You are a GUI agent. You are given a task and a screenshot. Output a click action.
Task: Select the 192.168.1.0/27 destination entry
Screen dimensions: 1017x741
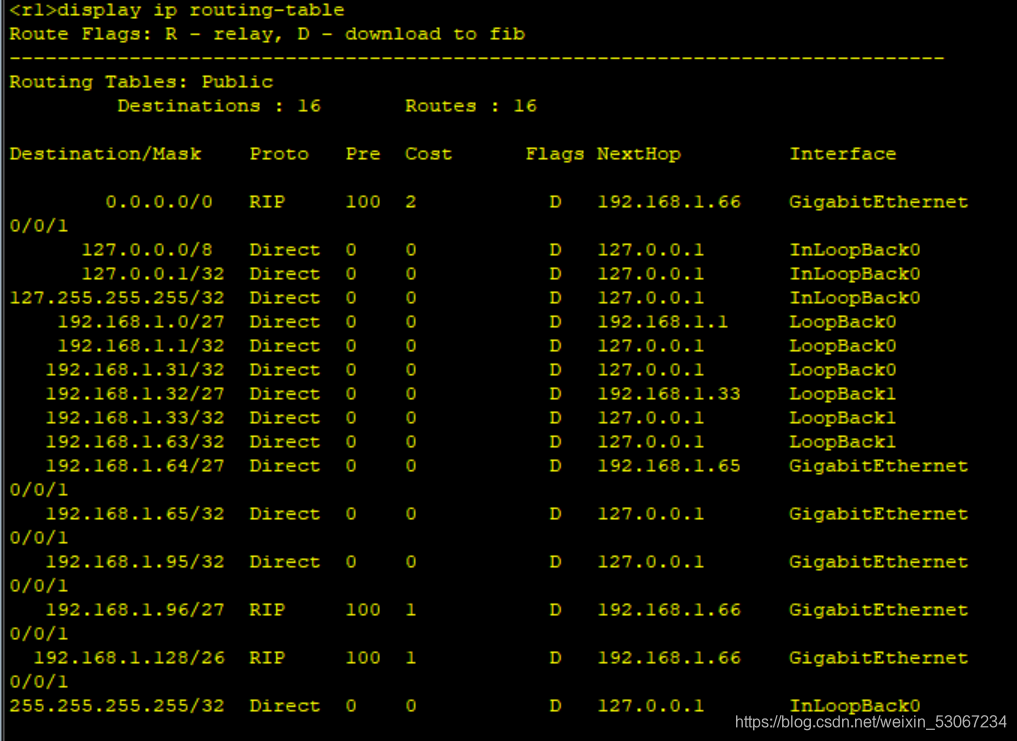[141, 322]
